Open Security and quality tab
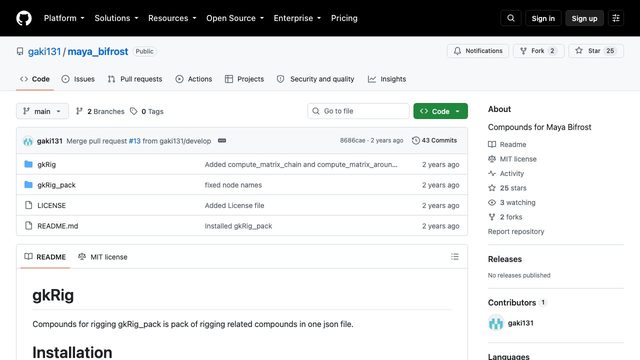 [316, 79]
